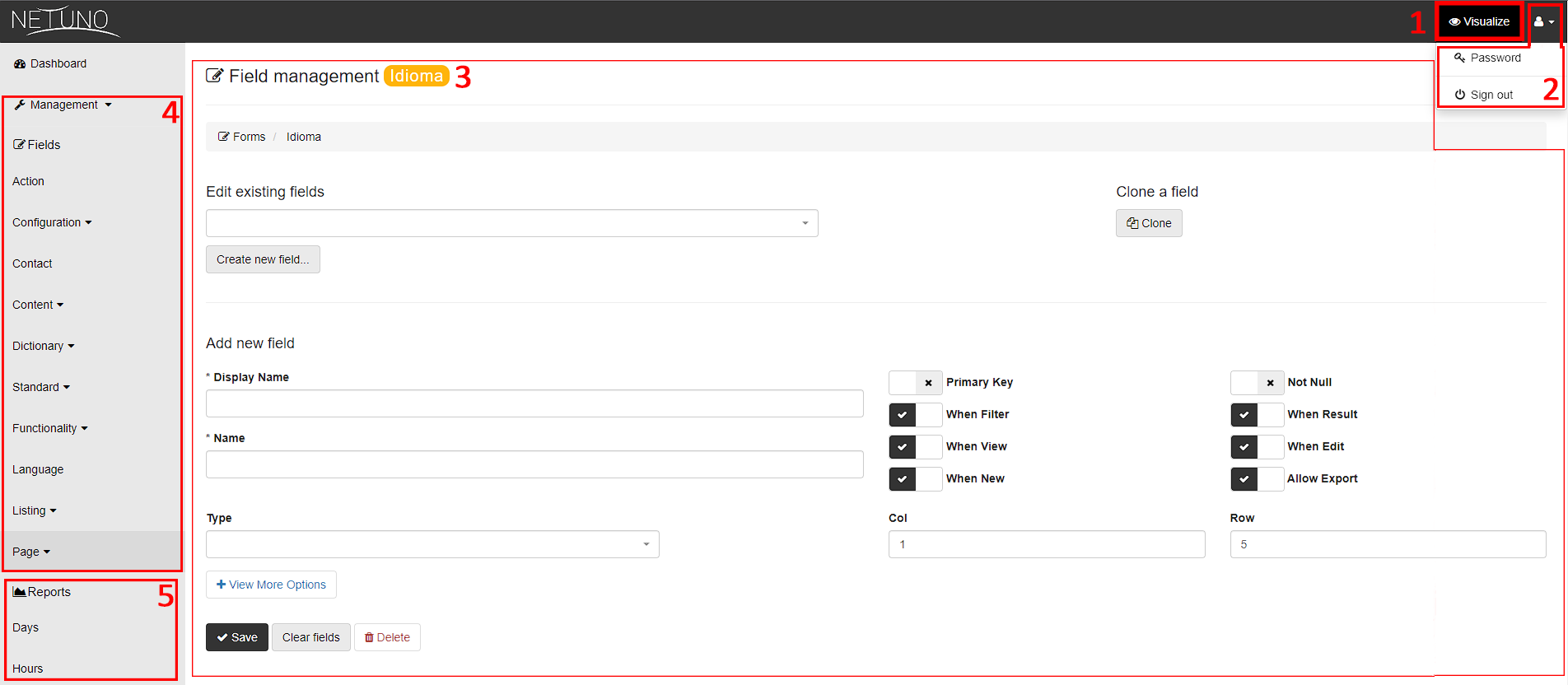The height and width of the screenshot is (685, 1568).
Task: Focus the Col input field
Action: click(1047, 544)
